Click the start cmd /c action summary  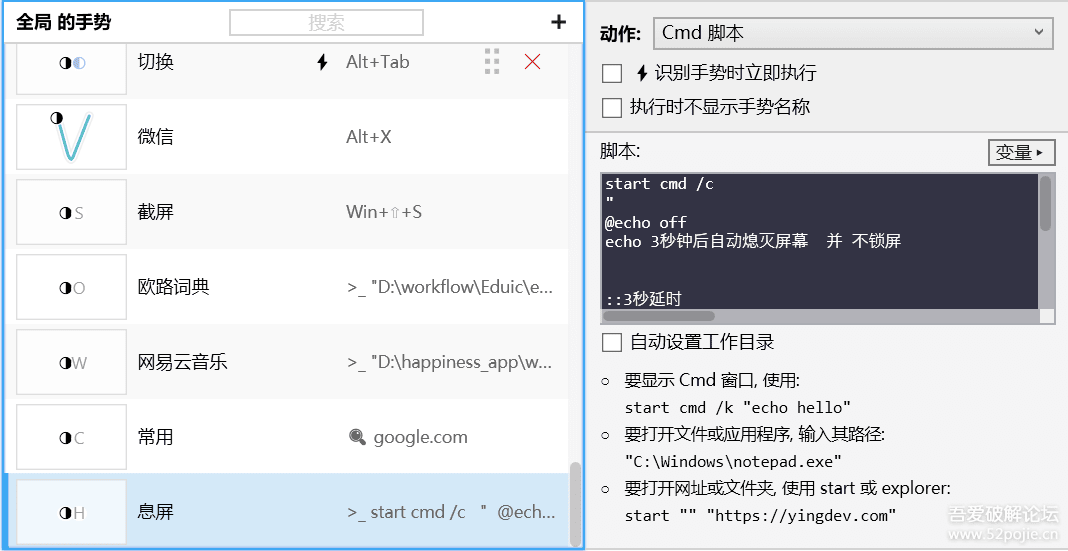pyautogui.click(x=451, y=511)
